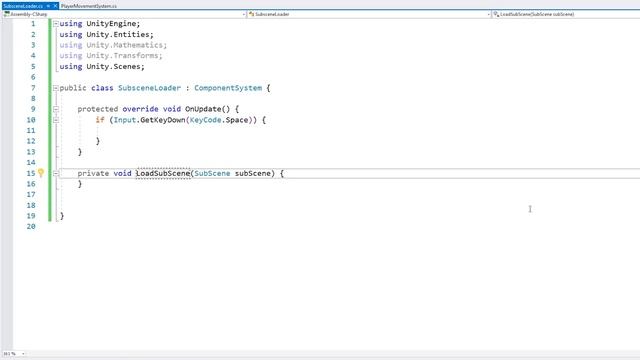Viewport: 640px width, 360px height.
Task: Click KeyCode in the if statement
Action: point(205,120)
